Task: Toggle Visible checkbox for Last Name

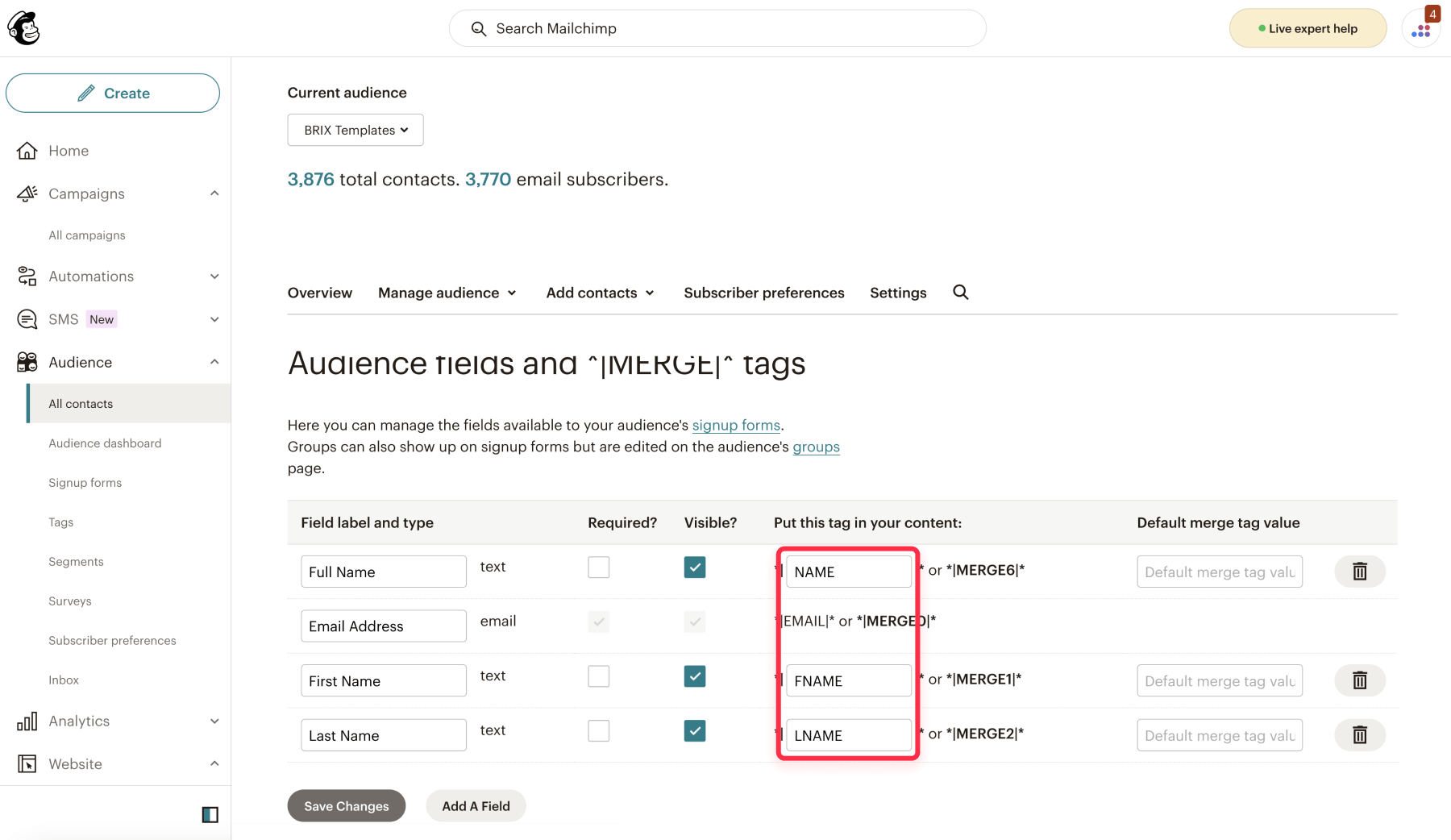Action: pyautogui.click(x=695, y=731)
